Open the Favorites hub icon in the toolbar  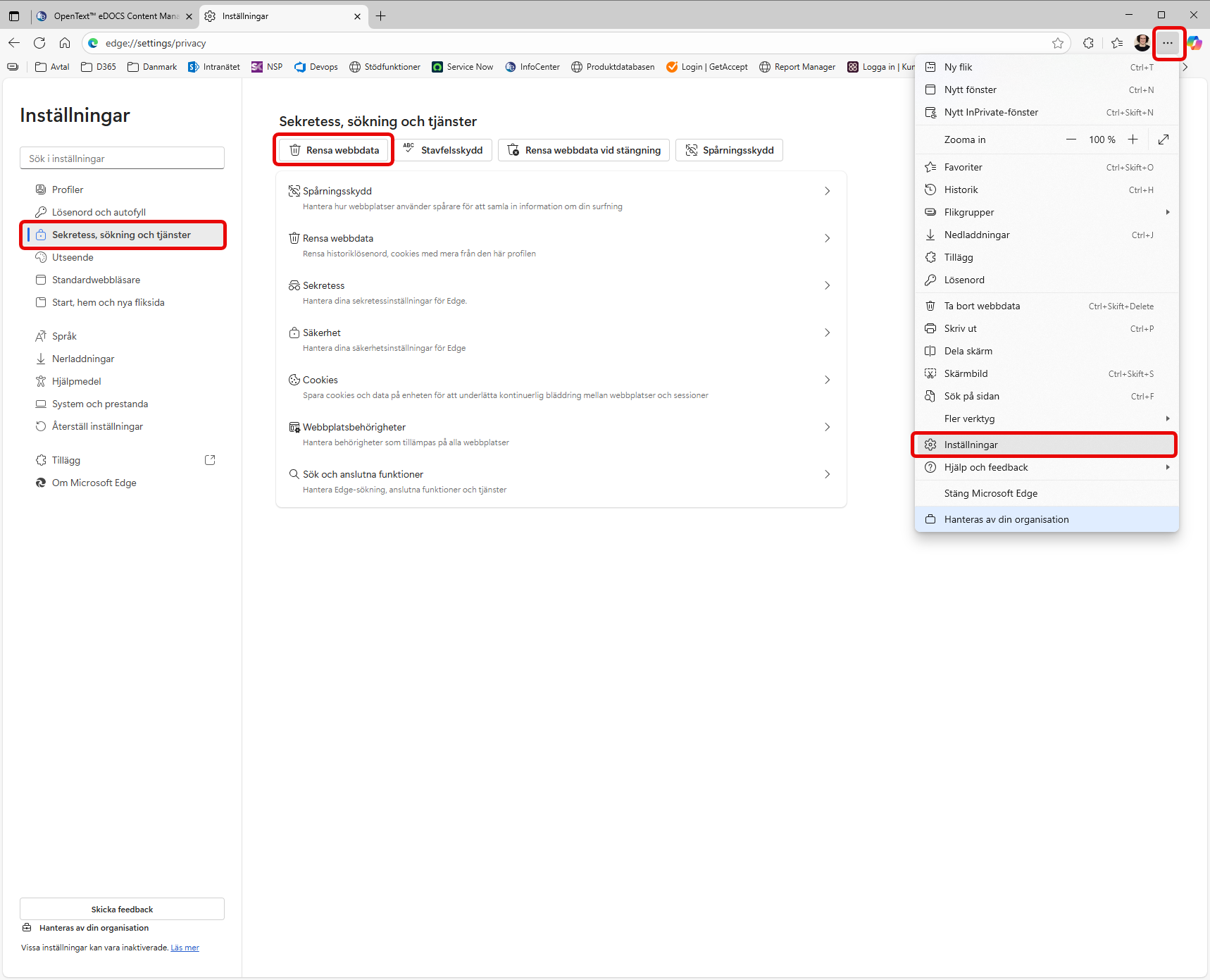coord(1116,43)
